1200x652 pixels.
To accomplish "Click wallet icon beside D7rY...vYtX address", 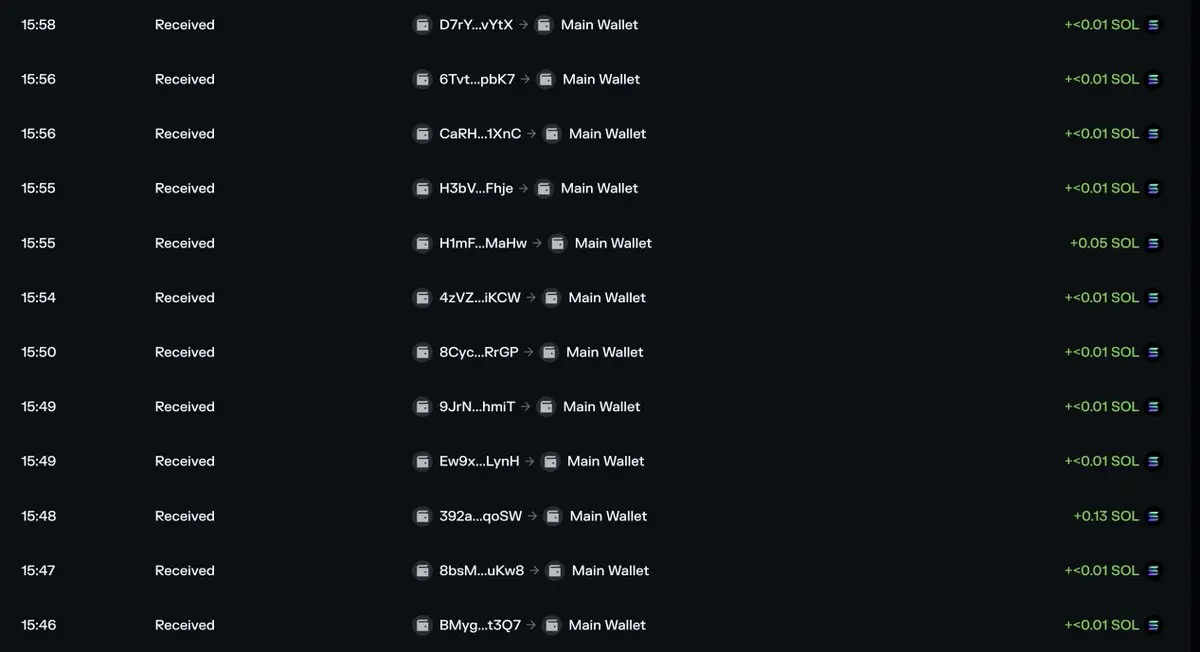I will (423, 25).
